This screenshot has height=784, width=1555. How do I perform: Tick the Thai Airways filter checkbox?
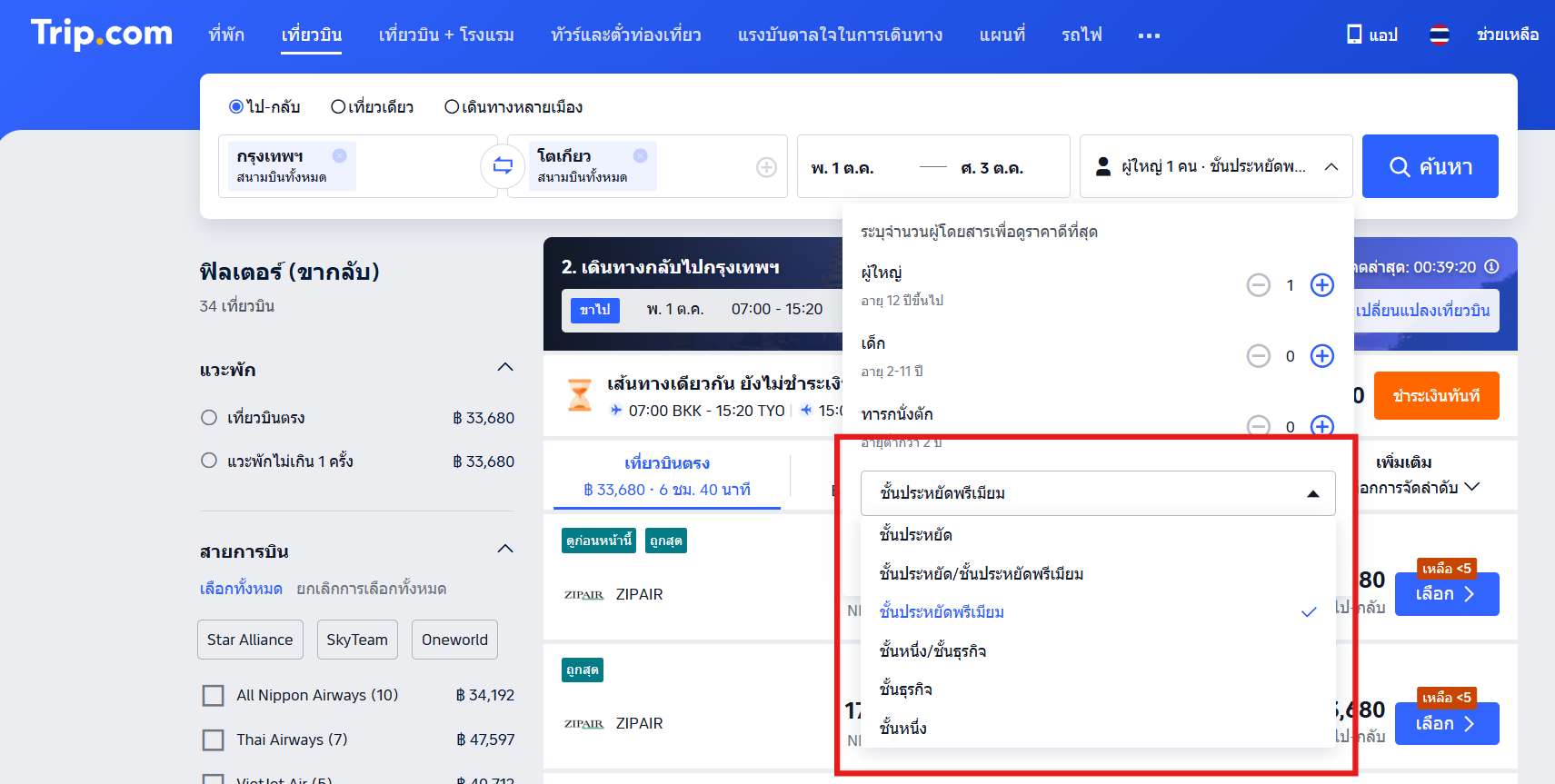(213, 740)
